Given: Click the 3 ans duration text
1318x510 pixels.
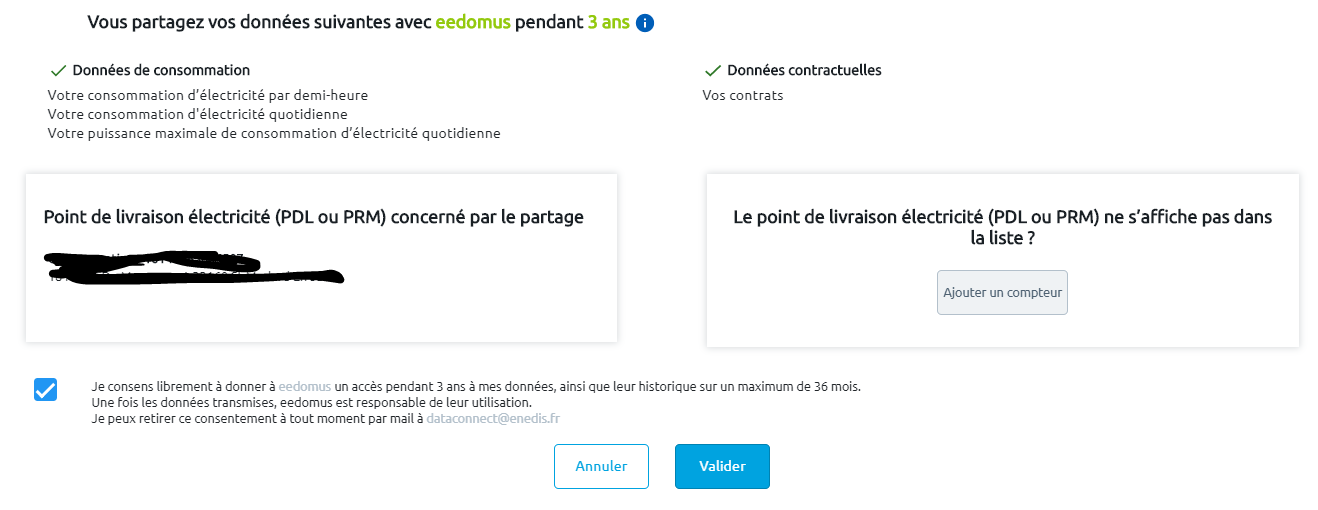Looking at the screenshot, I should click(x=608, y=22).
